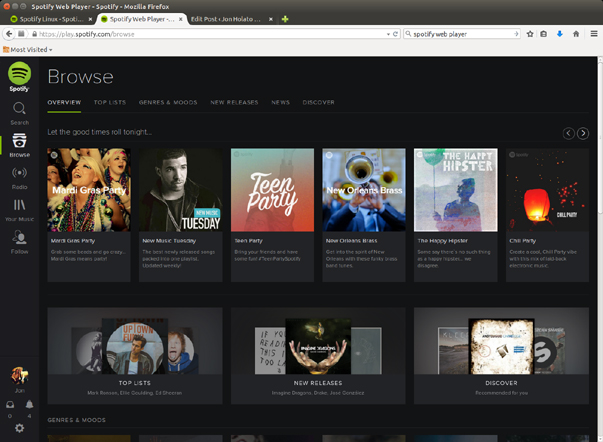The width and height of the screenshot is (603, 442).
Task: Switch to the New Releases tab
Action: (x=234, y=102)
